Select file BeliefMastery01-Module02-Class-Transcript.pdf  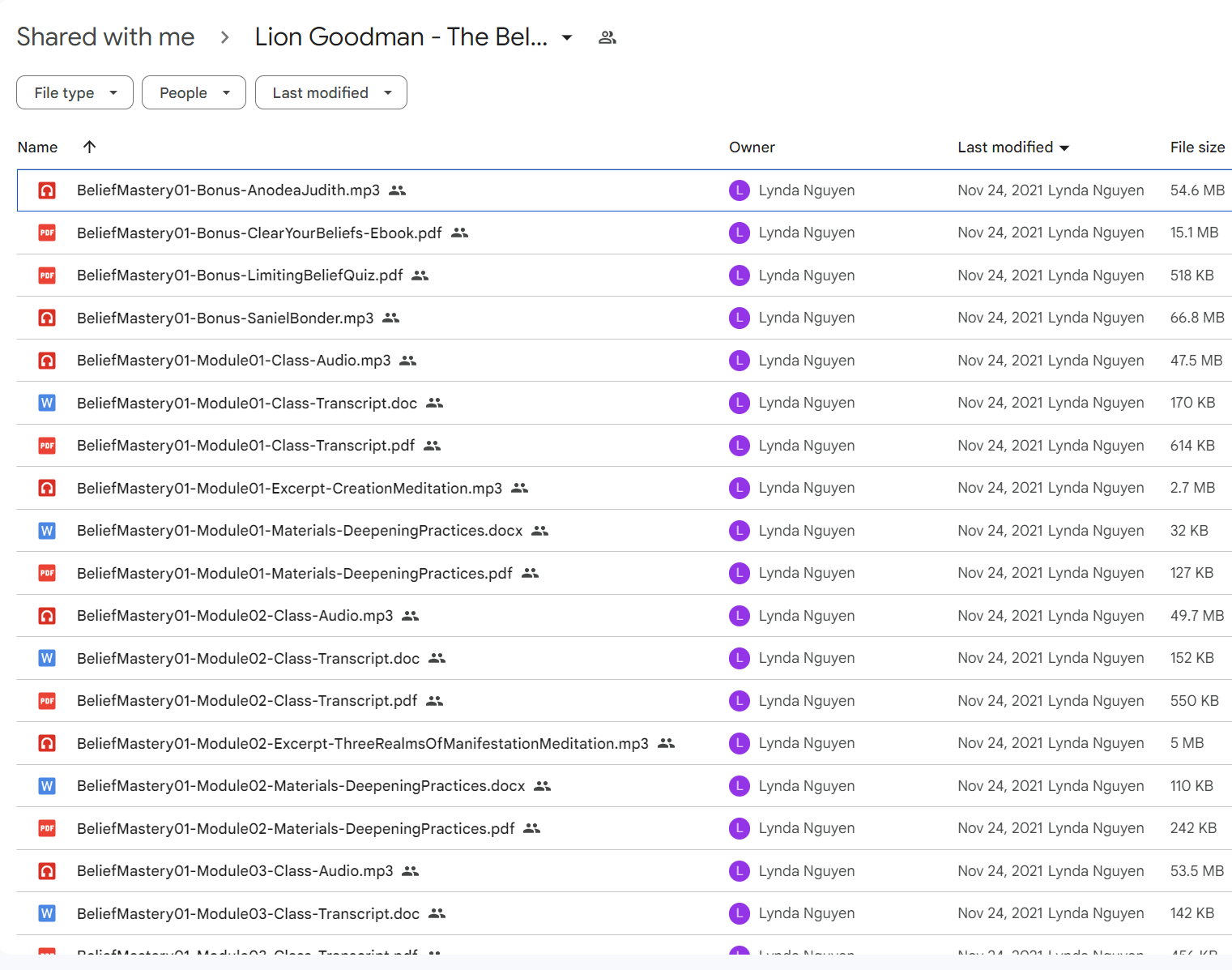247,701
